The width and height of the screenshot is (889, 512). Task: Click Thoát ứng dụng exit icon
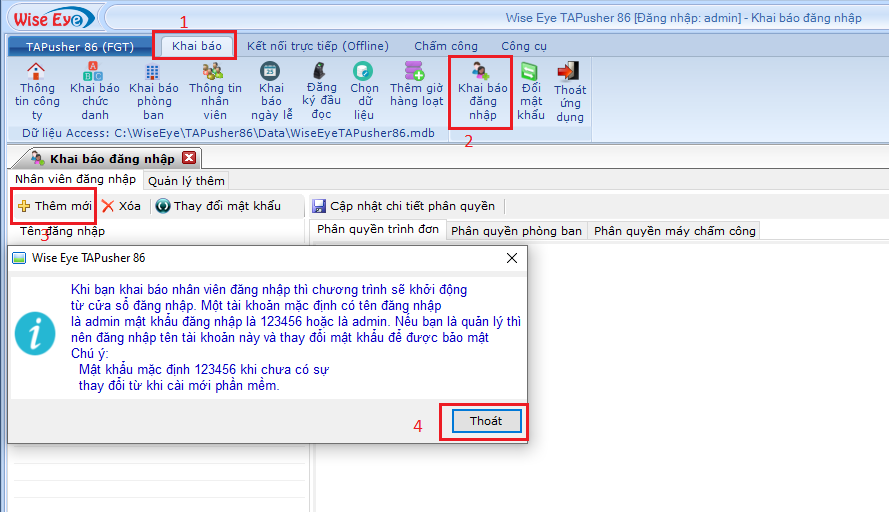[570, 72]
